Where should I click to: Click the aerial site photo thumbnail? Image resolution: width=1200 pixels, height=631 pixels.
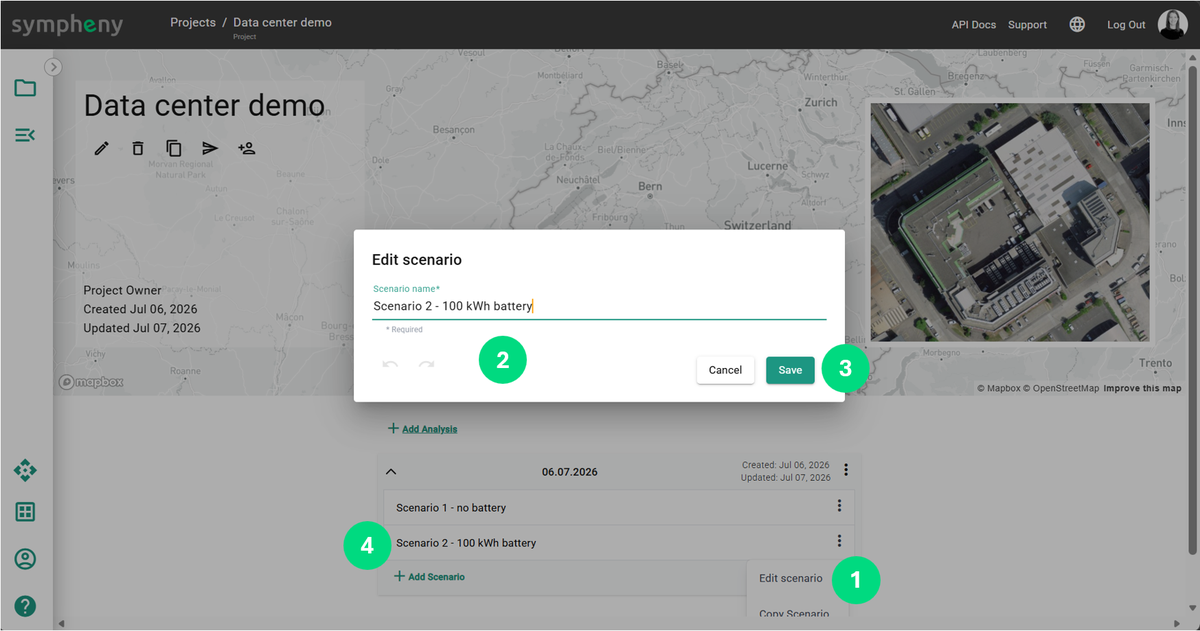coord(1011,222)
